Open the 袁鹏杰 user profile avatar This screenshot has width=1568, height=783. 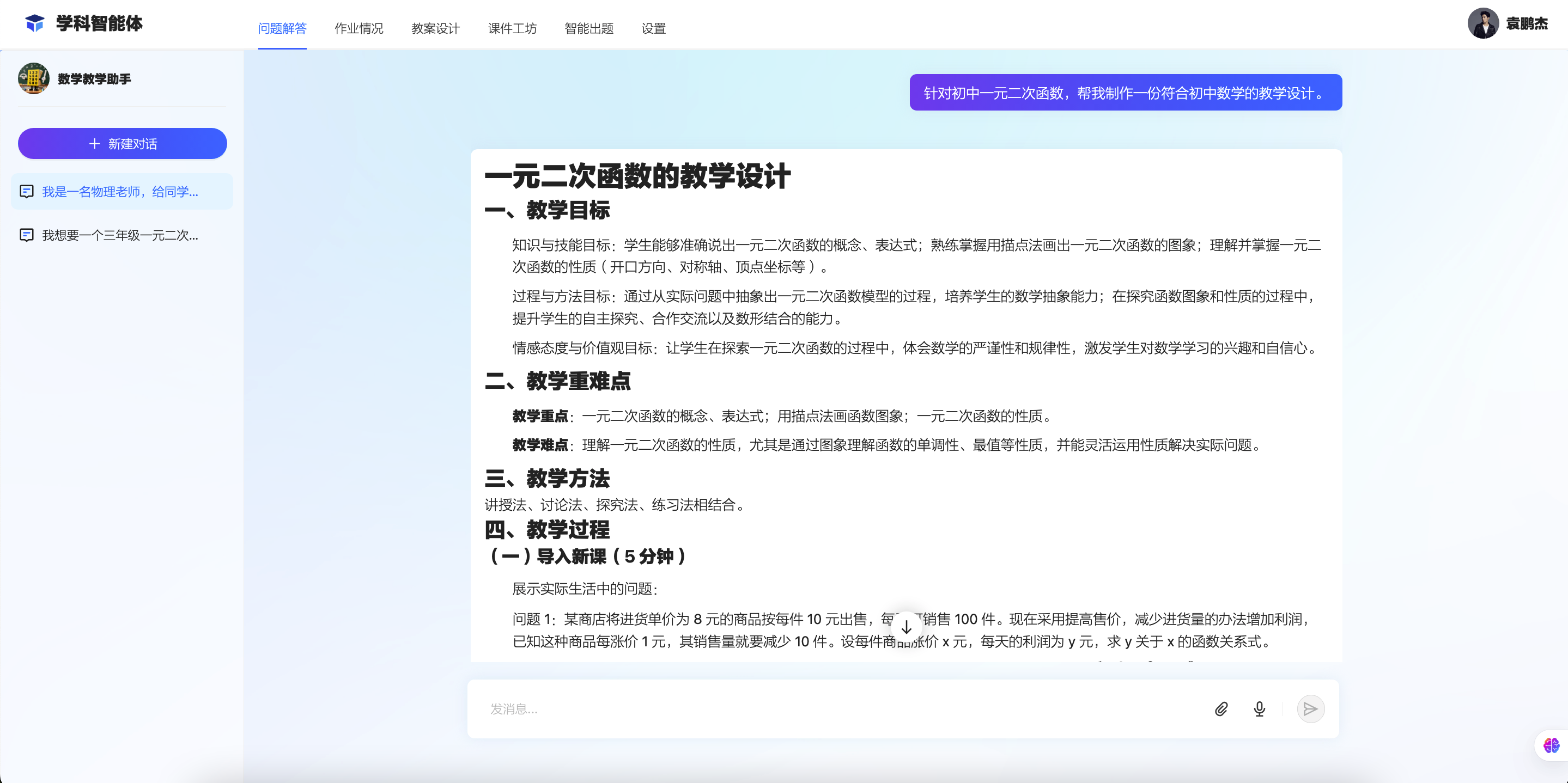click(x=1483, y=23)
